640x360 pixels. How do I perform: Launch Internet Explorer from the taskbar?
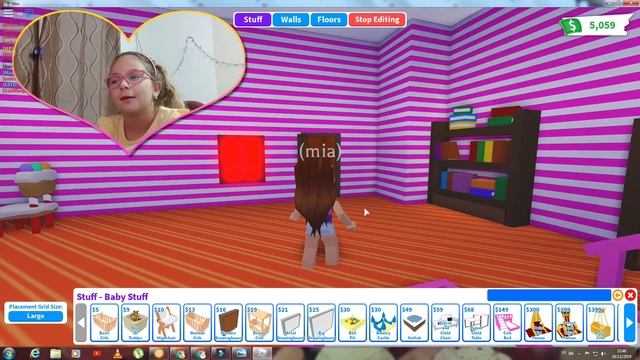point(35,353)
